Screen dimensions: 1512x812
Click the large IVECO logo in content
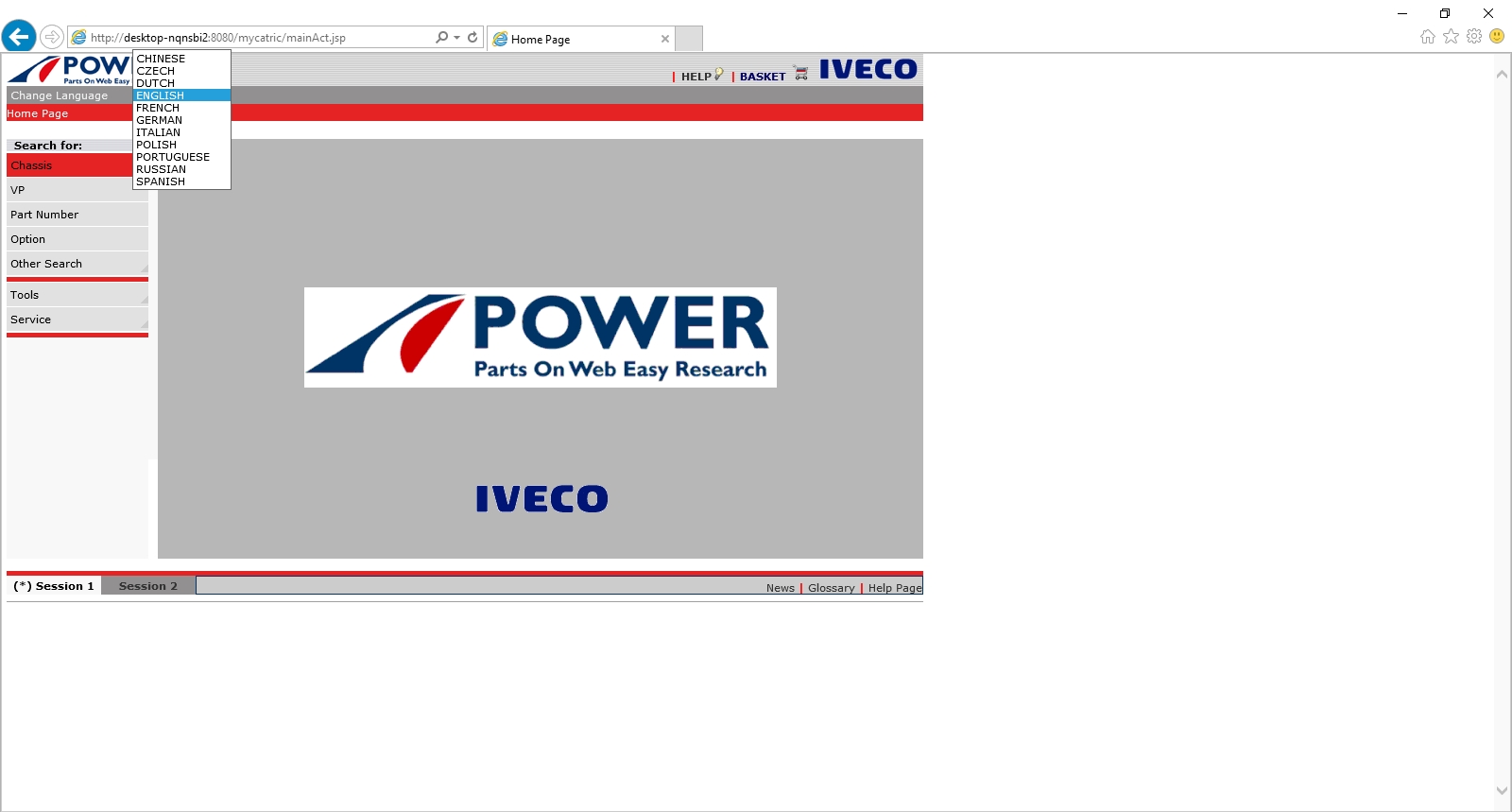tap(541, 499)
